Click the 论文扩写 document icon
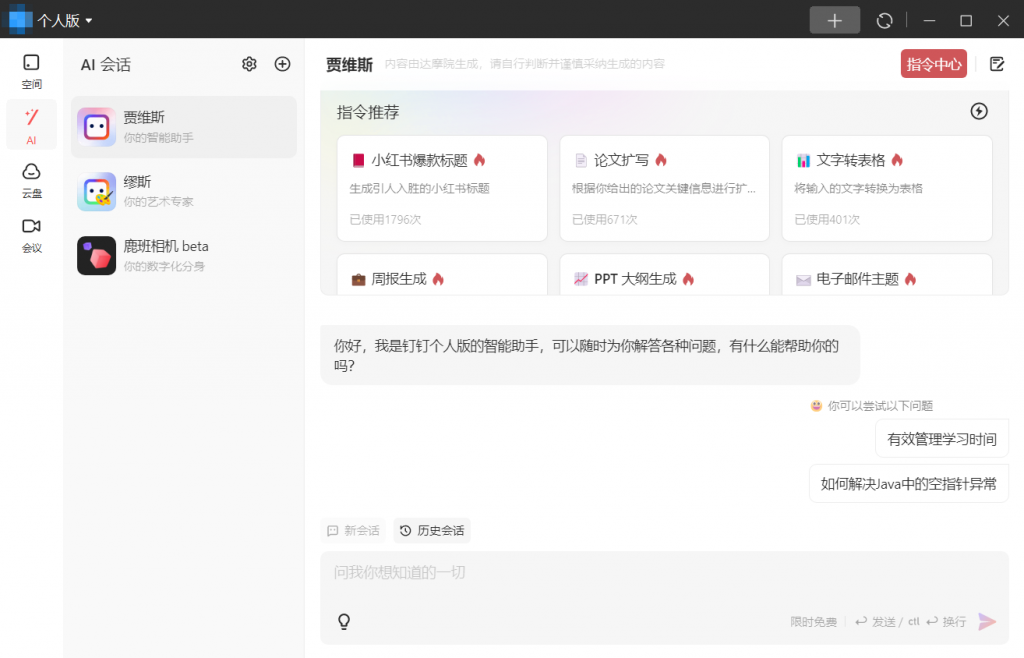 [x=581, y=161]
